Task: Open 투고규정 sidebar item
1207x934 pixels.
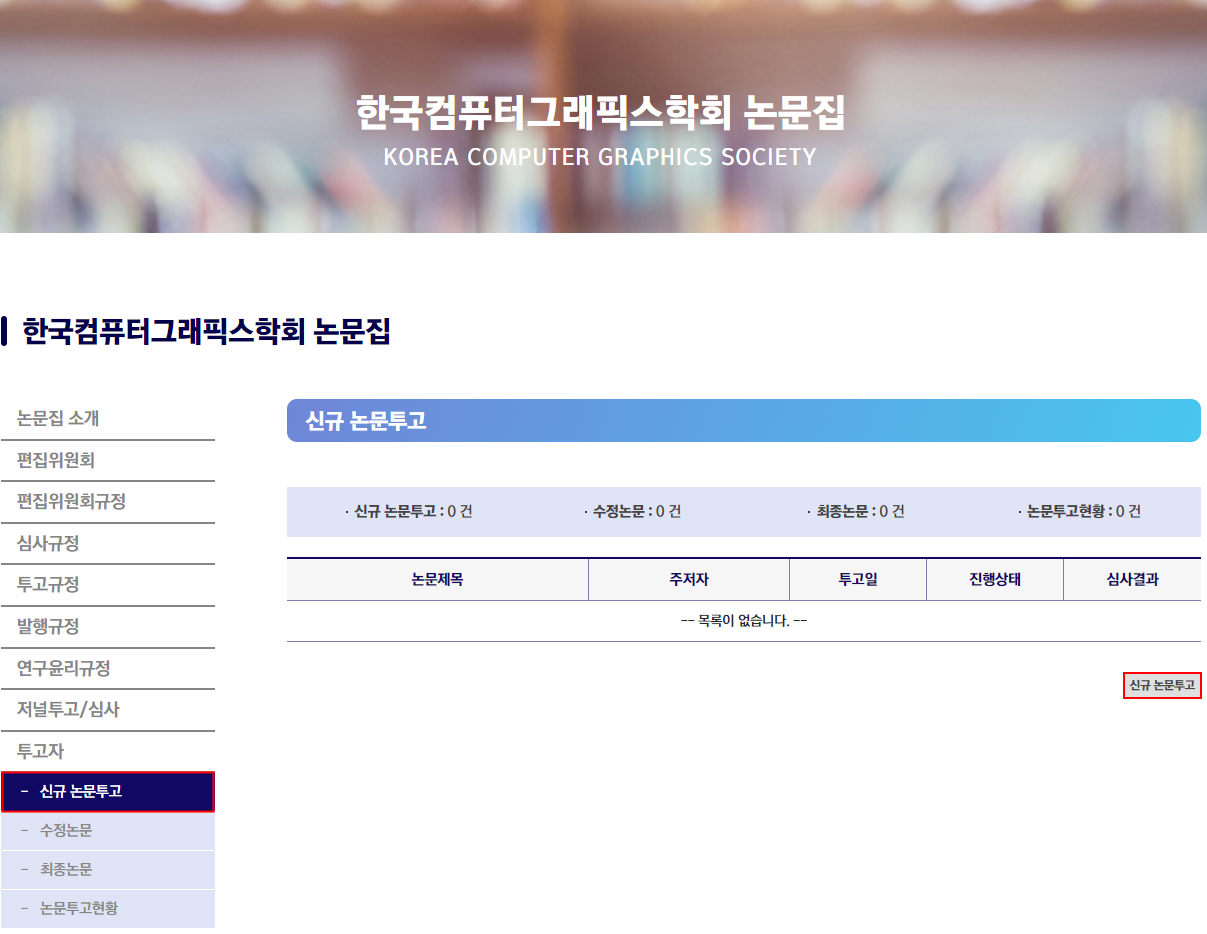Action: tap(107, 585)
